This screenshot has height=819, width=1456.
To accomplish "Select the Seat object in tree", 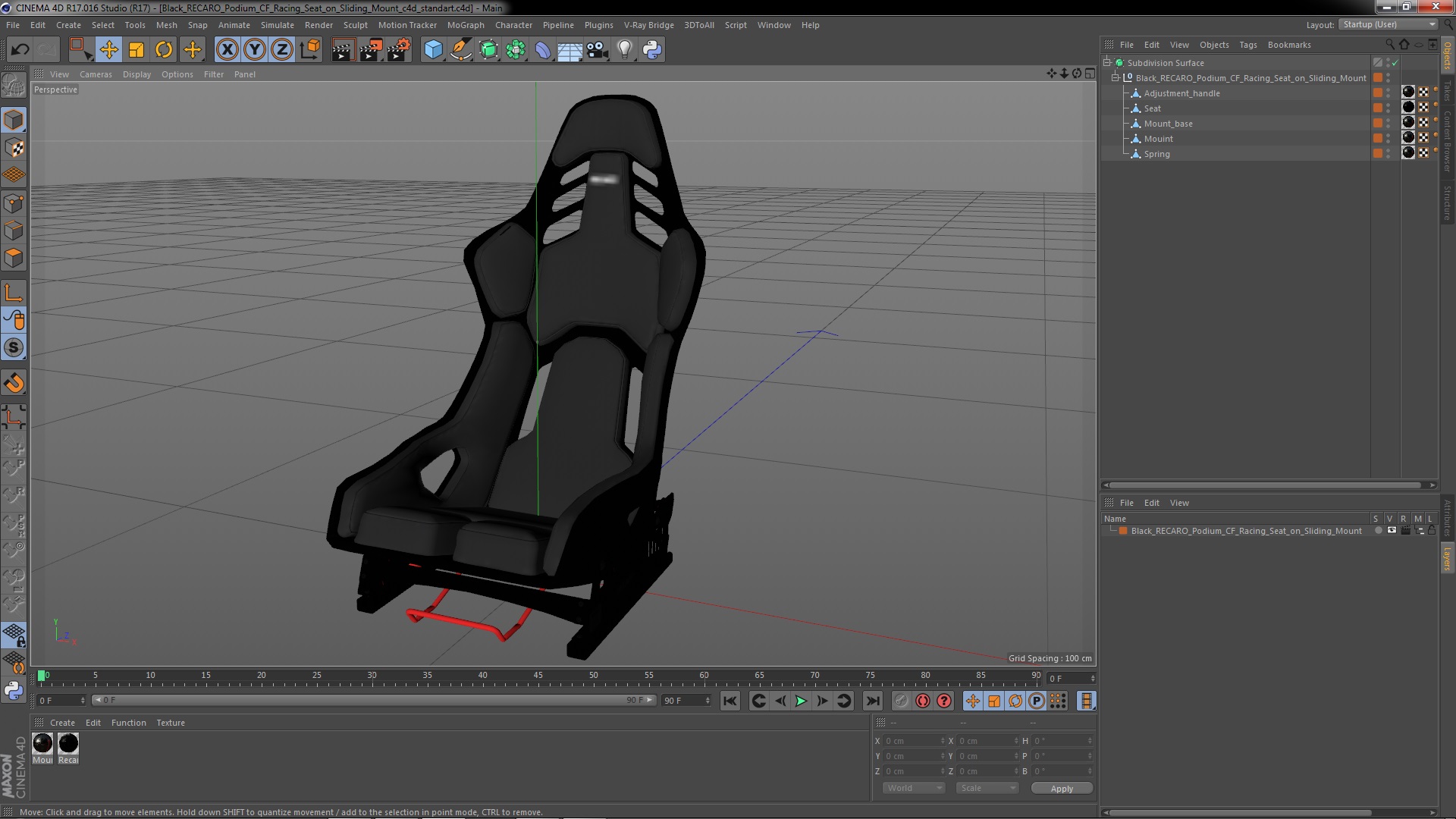I will coord(1152,108).
